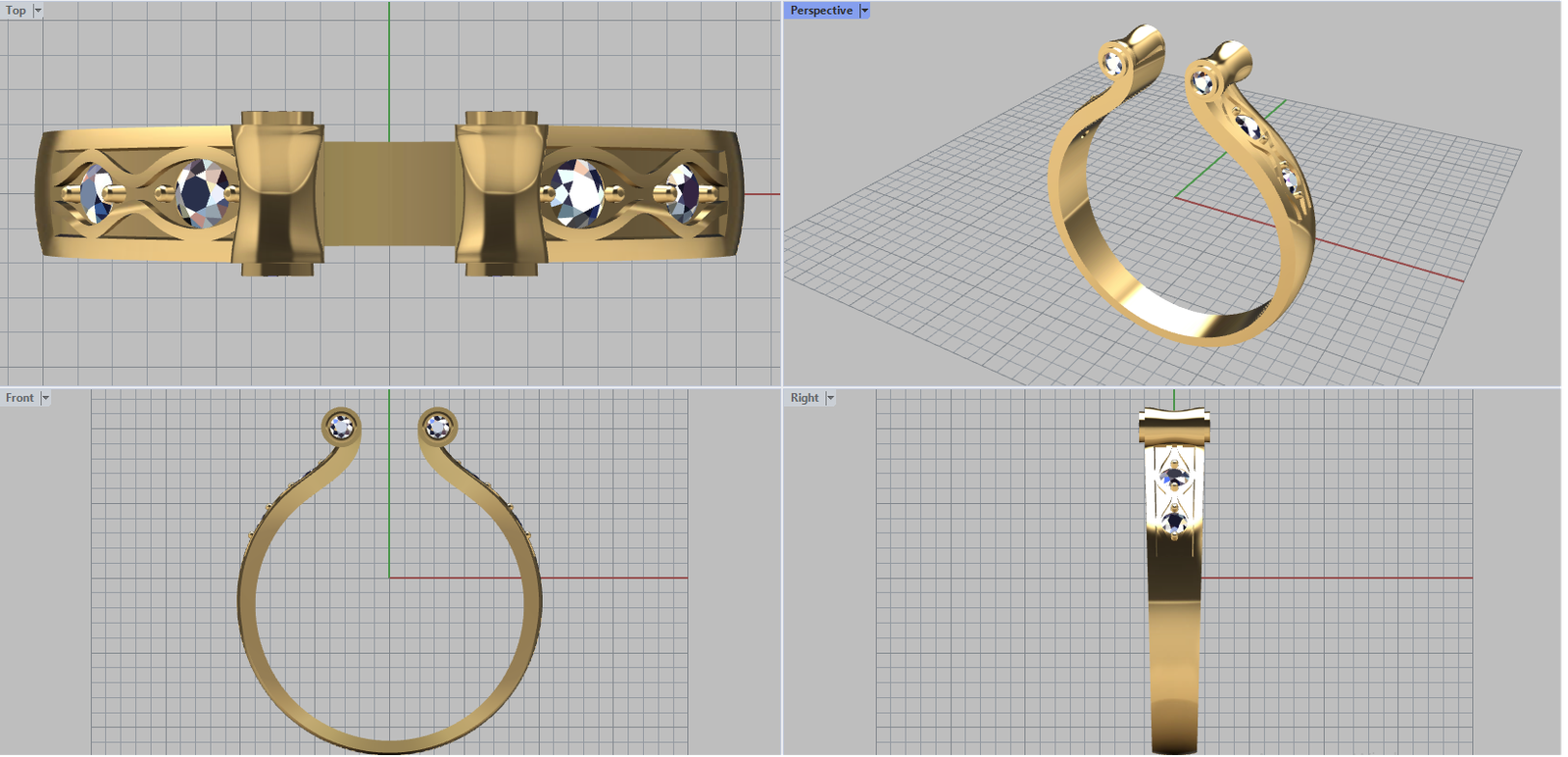Open the Top viewport dropdown arrow
Screen dimensions: 1568x757
point(38,11)
